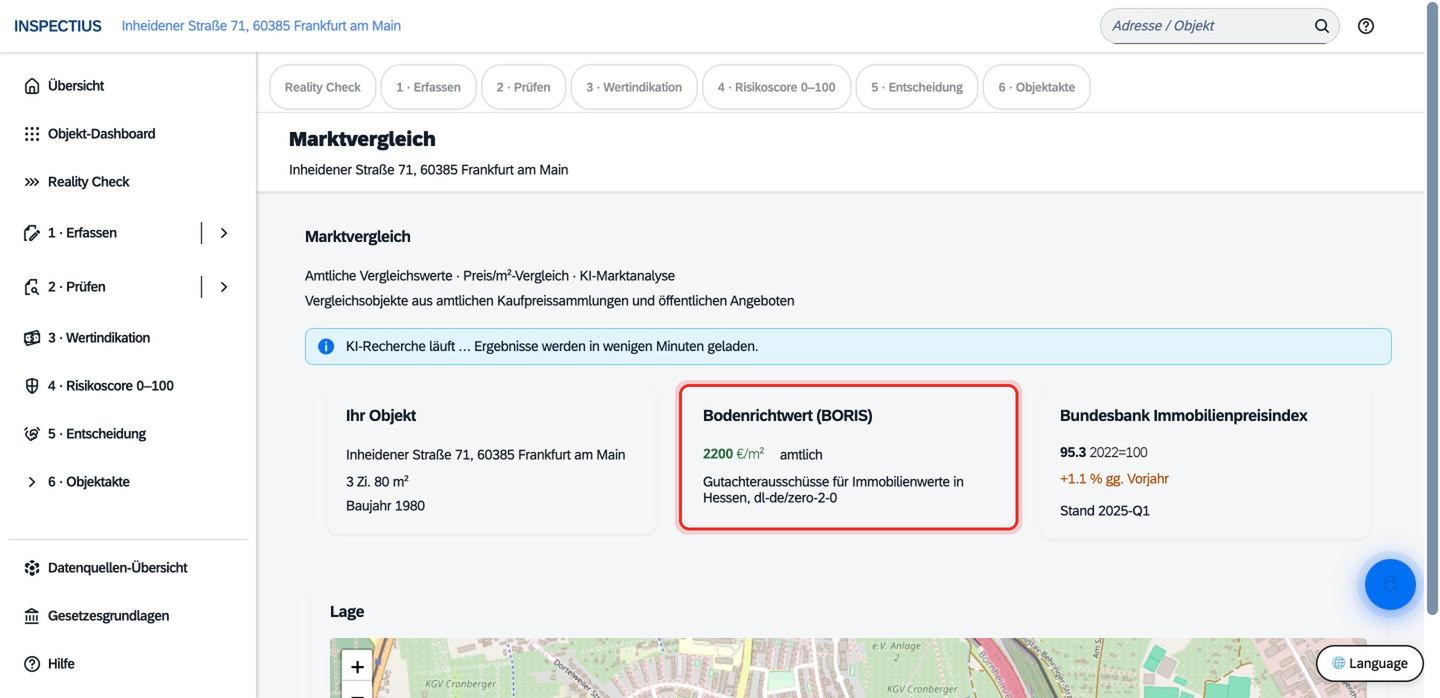The width and height of the screenshot is (1440, 698).
Task: Zoom in on the map
Action: tap(357, 666)
